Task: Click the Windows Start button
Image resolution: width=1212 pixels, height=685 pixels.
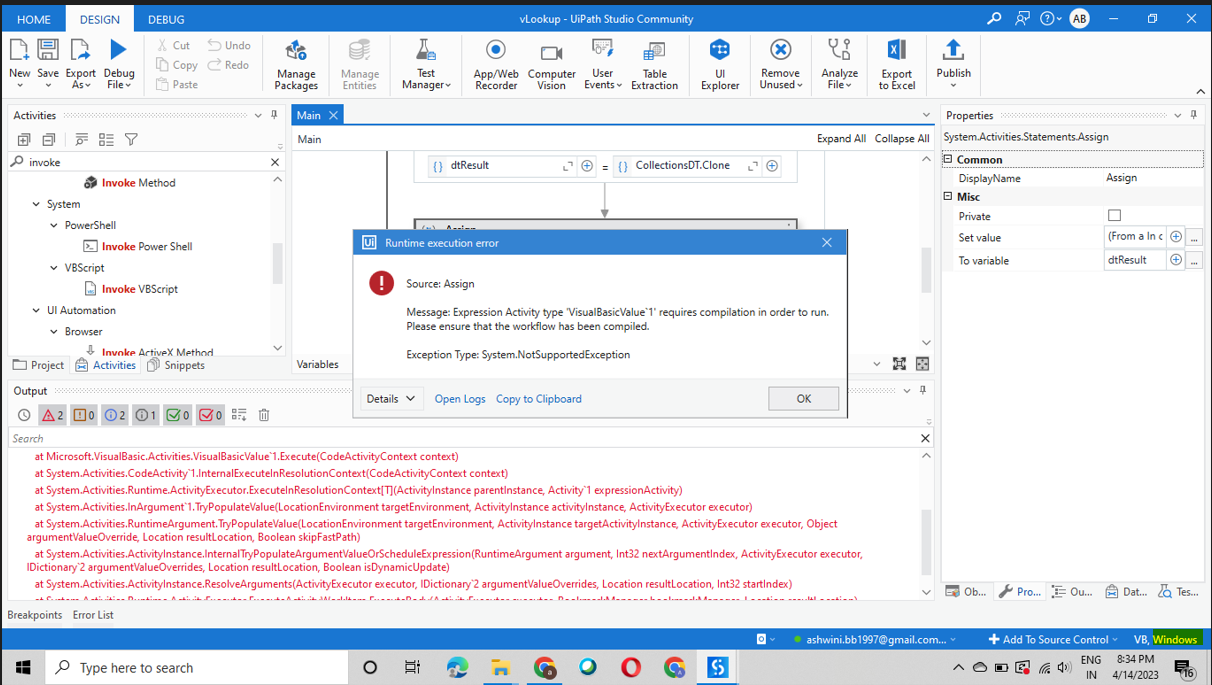Action: coord(22,667)
